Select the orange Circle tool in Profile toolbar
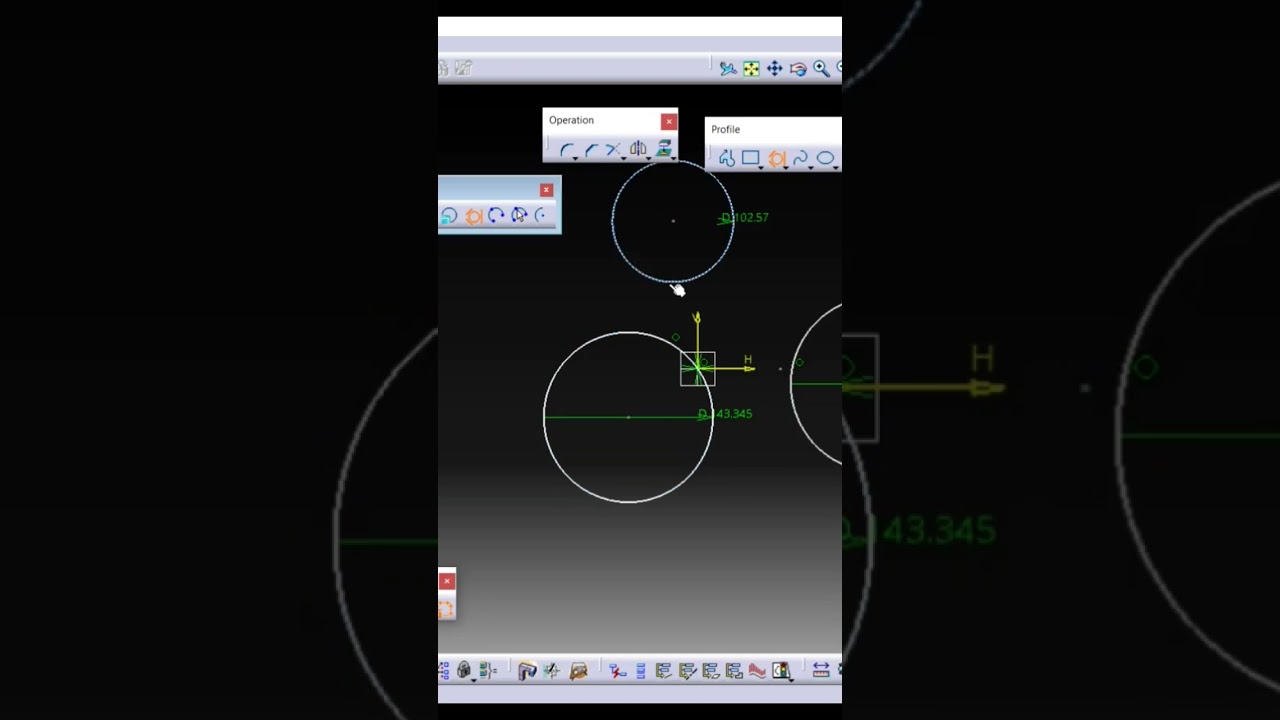The image size is (1280, 720). (x=776, y=158)
